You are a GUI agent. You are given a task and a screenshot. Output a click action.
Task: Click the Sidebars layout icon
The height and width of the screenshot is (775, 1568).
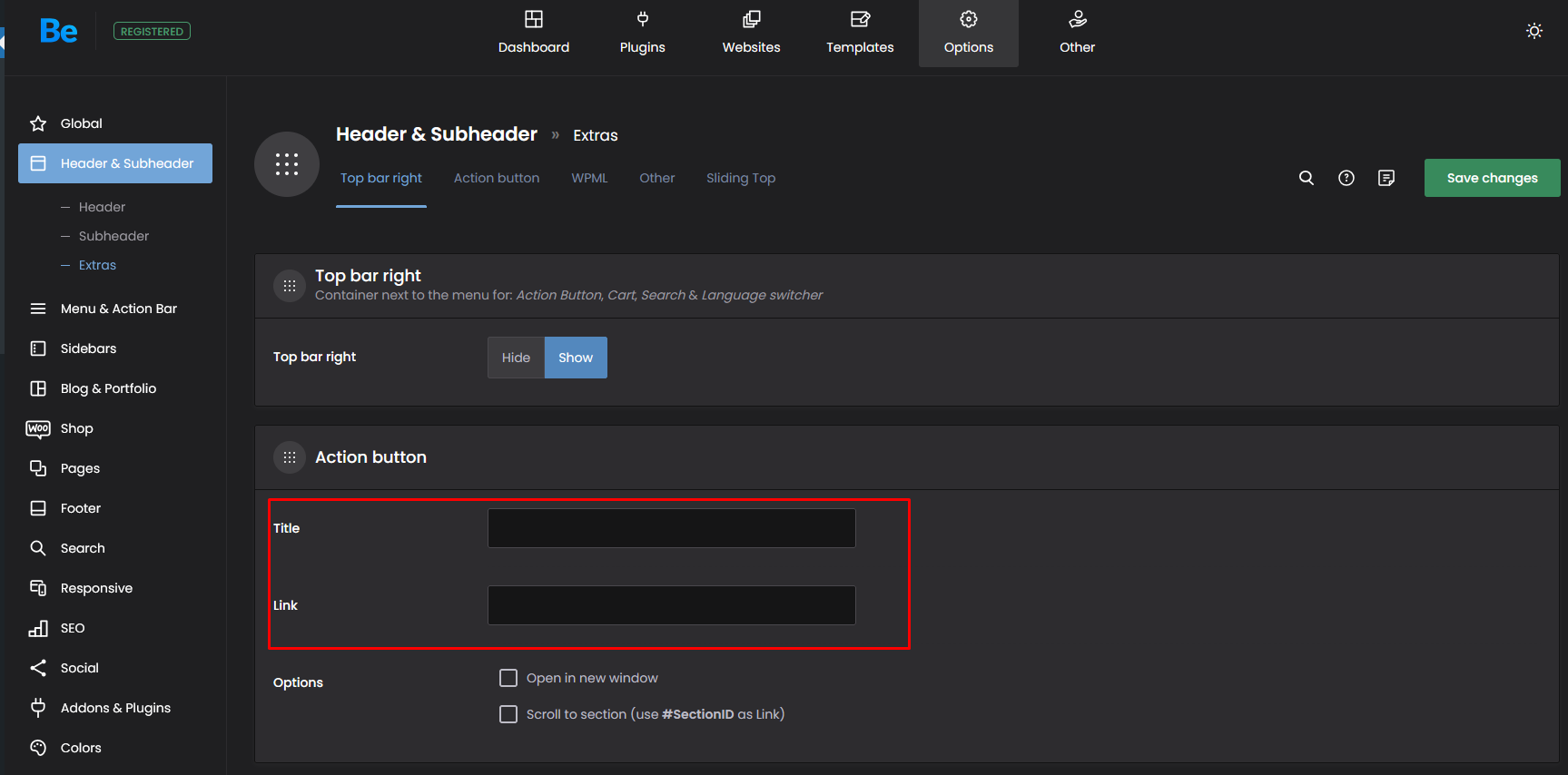(x=38, y=348)
